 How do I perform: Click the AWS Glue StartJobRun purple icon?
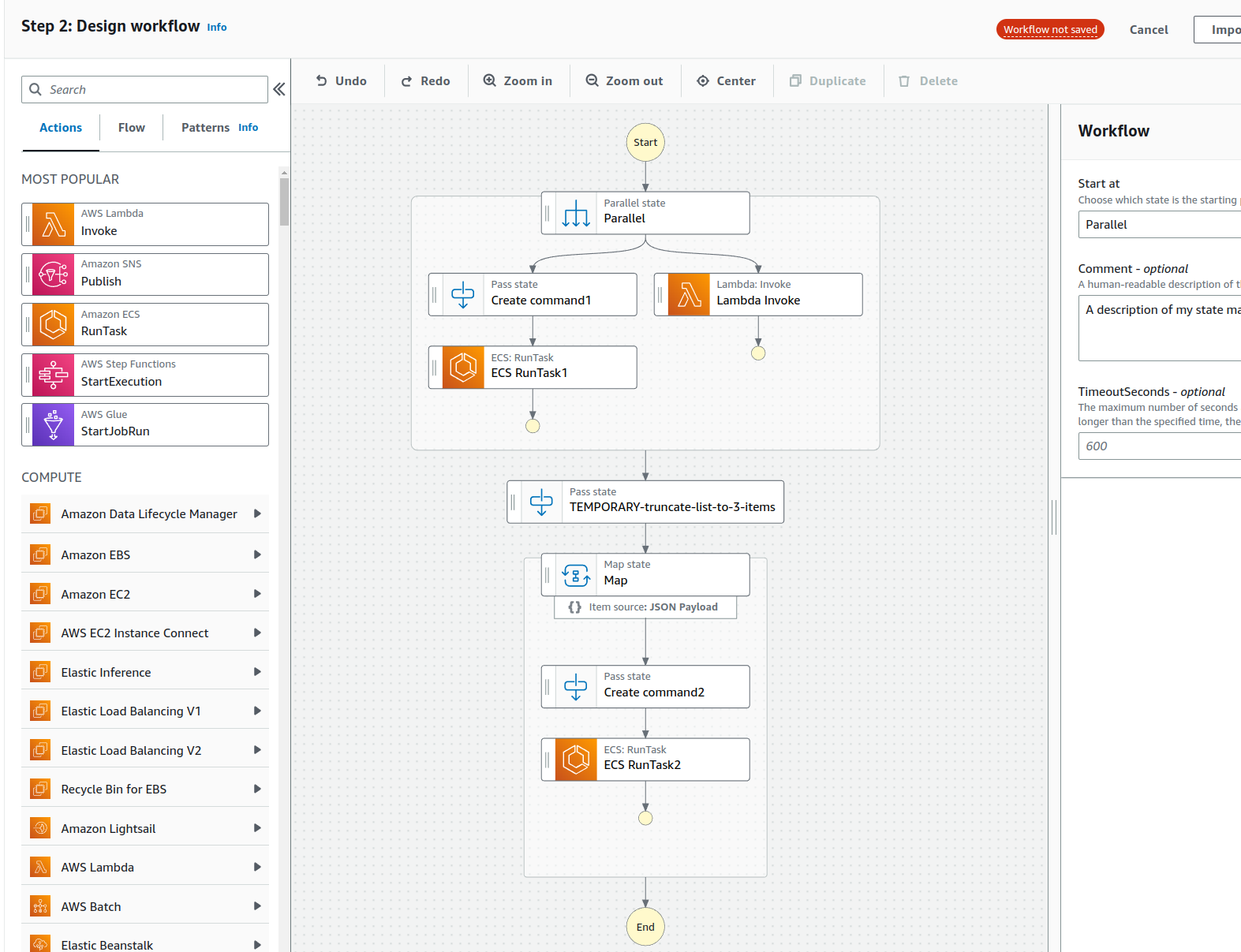click(53, 425)
